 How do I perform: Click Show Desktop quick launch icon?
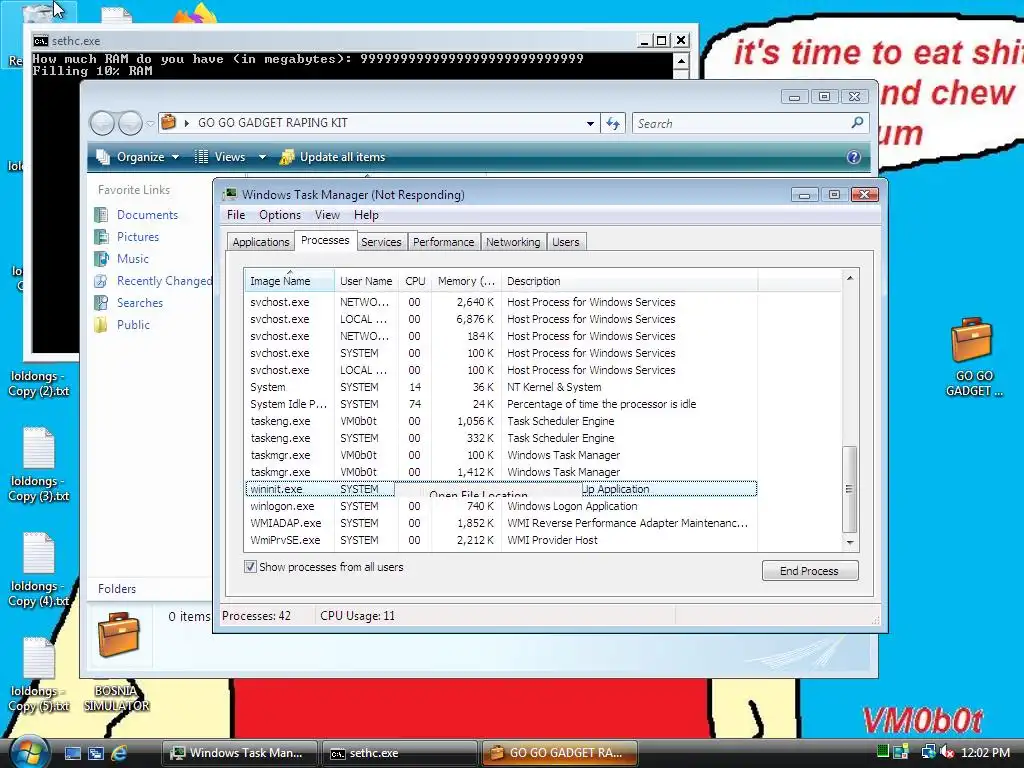(x=72, y=753)
